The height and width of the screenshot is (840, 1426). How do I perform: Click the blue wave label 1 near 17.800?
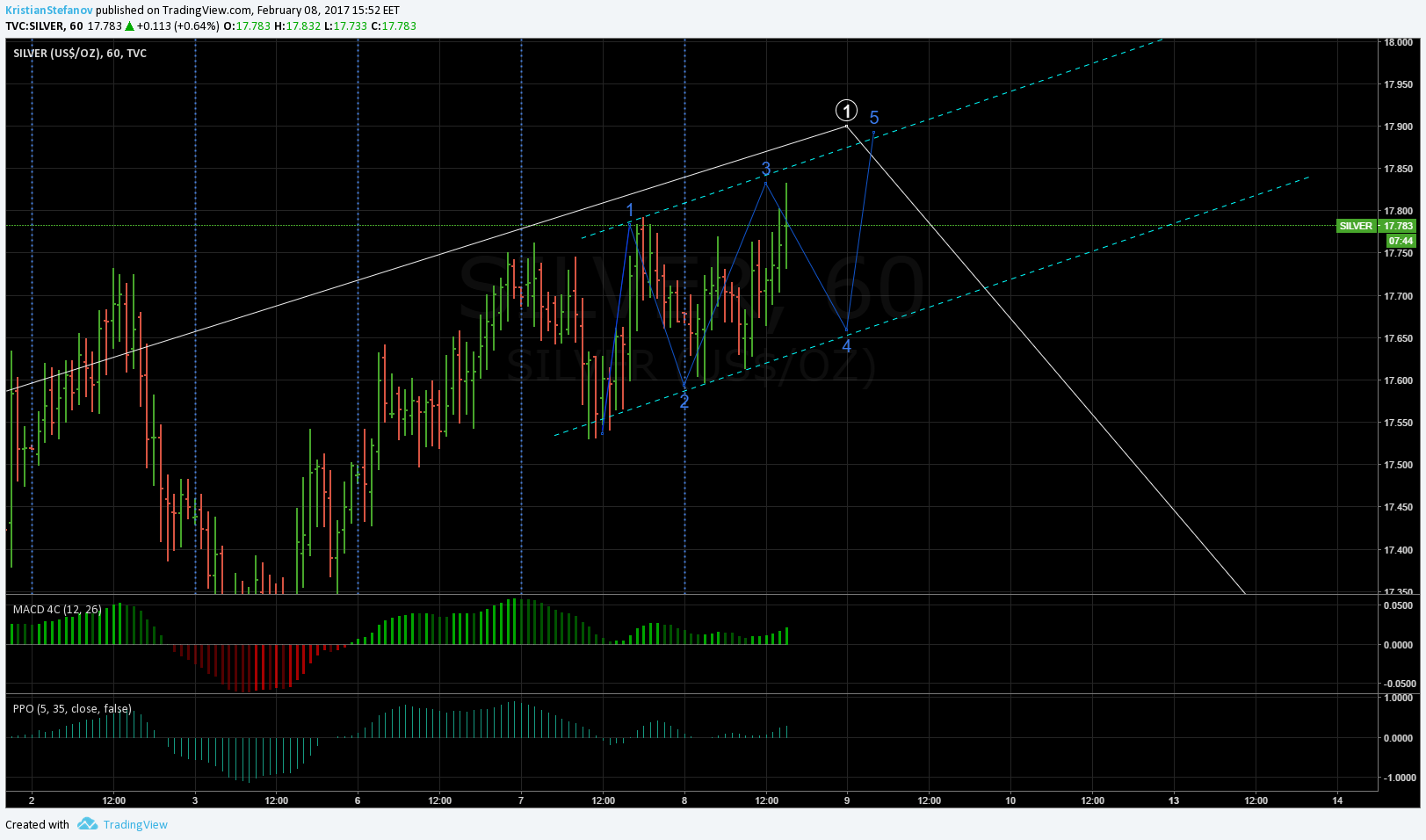pos(630,210)
